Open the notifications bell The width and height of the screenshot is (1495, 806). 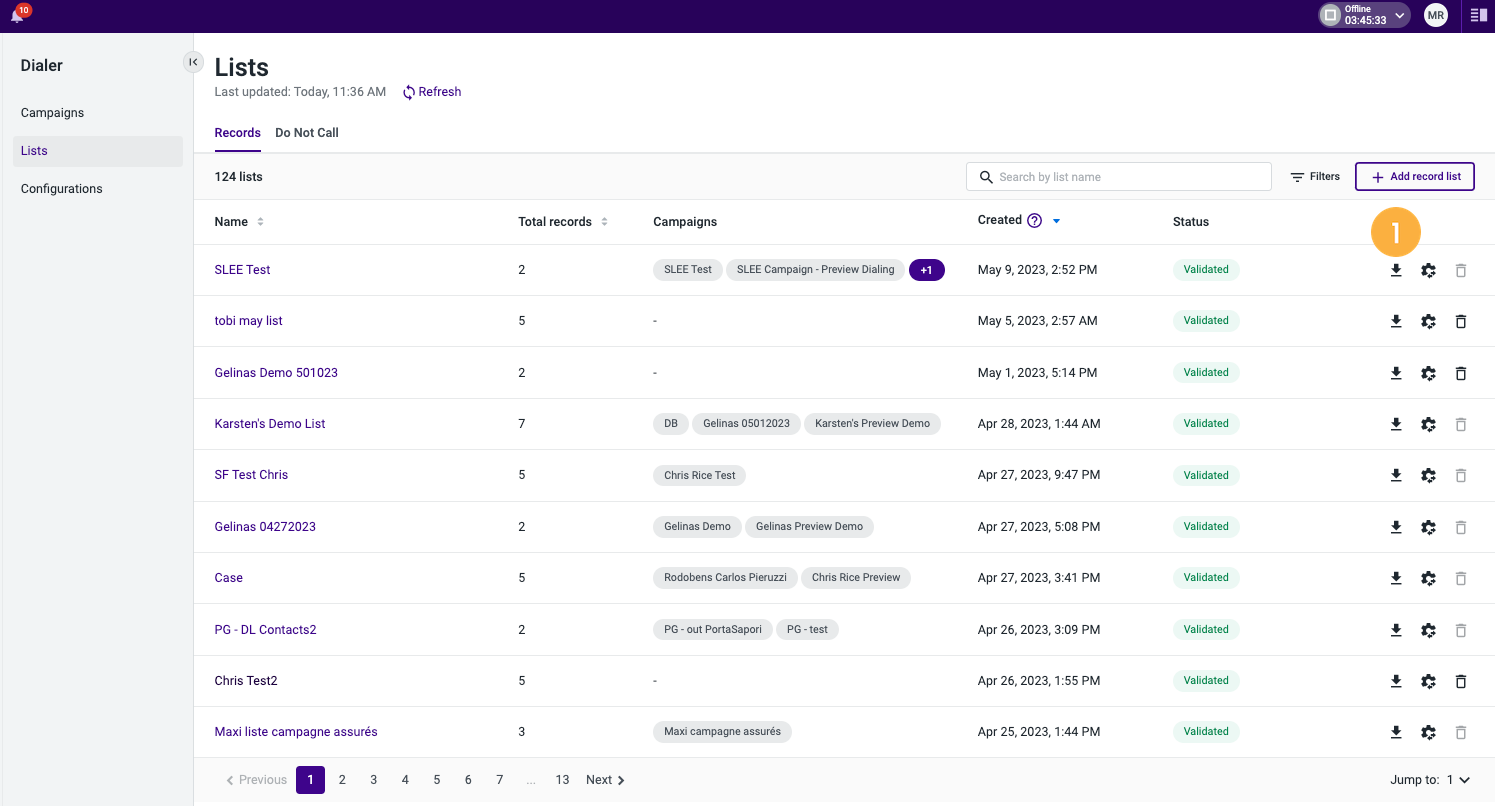click(x=17, y=15)
